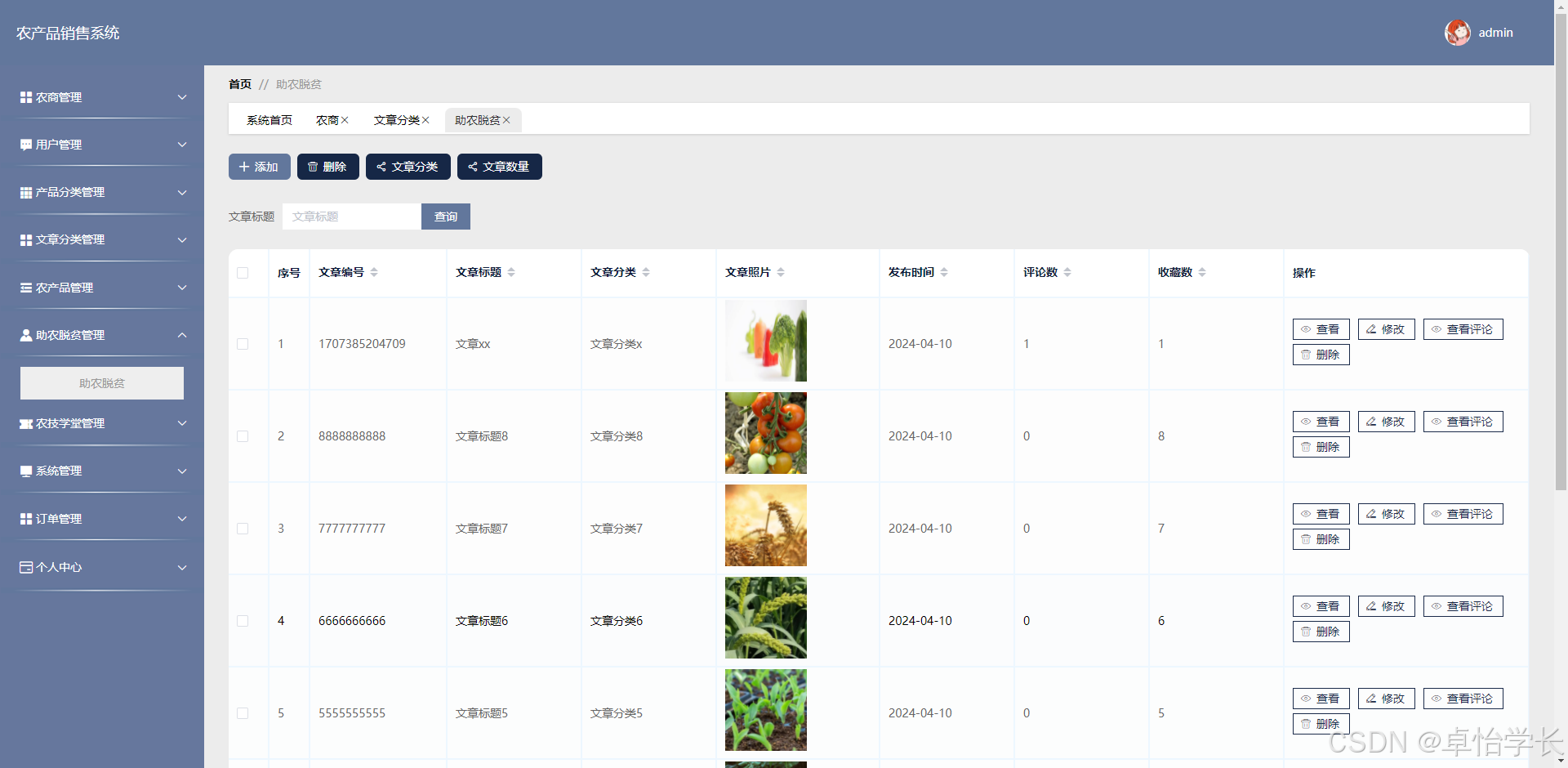
Task: Check the checkbox for row 1
Action: 243,344
